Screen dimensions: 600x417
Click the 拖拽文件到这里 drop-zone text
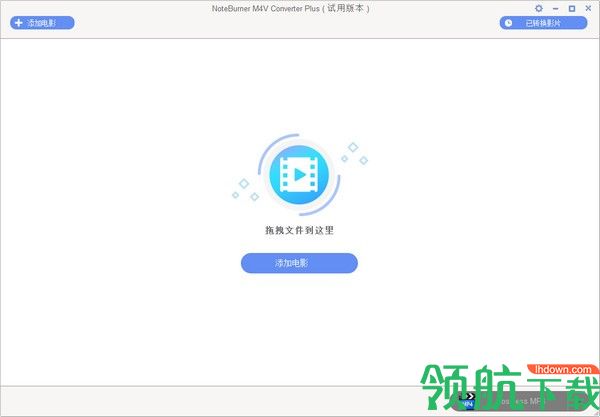tap(299, 230)
